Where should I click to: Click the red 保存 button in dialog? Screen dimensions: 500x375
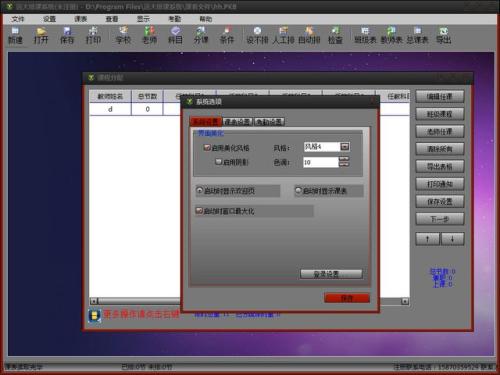coord(347,298)
